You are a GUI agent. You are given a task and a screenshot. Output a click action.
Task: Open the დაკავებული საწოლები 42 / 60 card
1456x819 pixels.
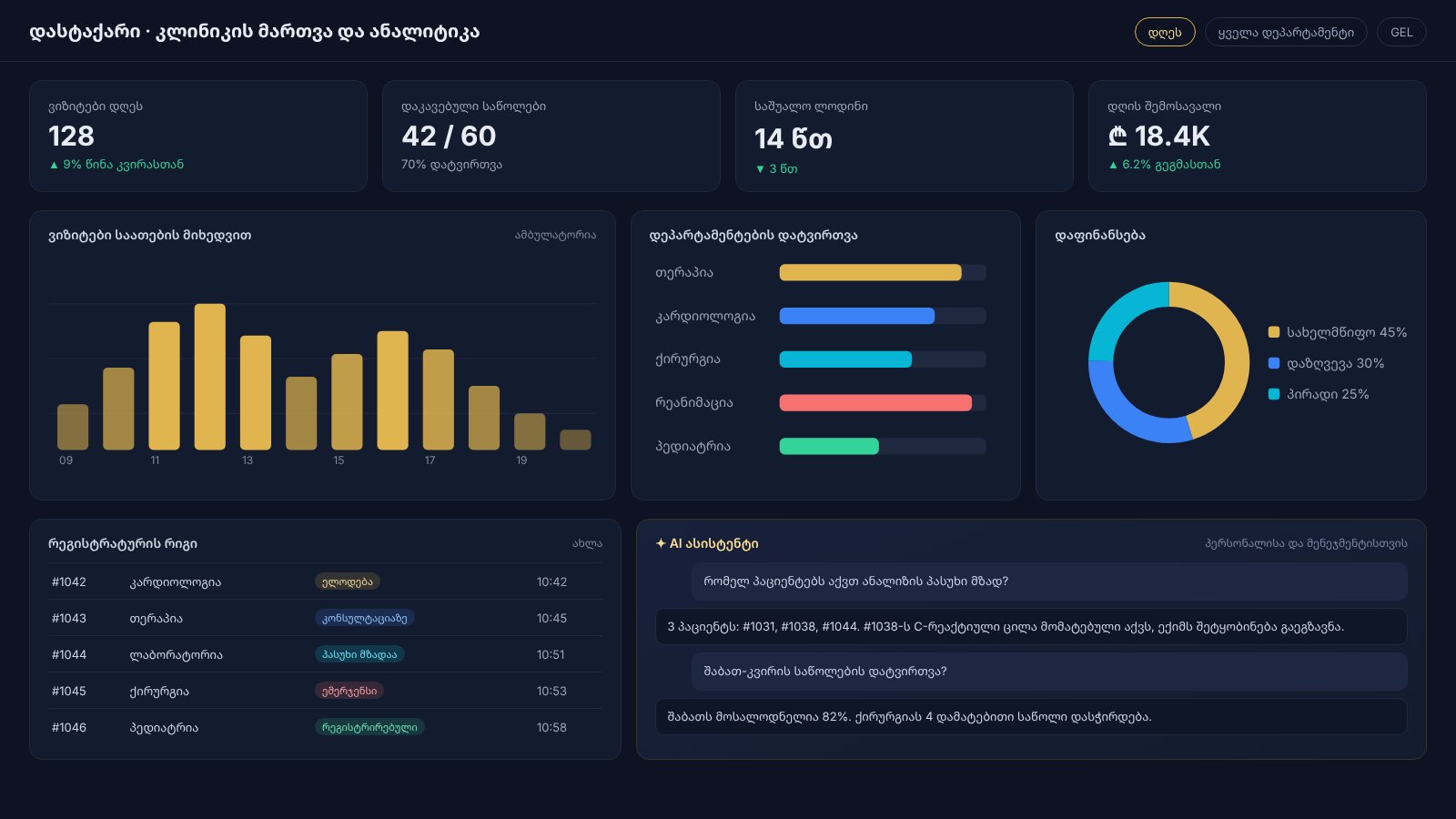coord(551,136)
